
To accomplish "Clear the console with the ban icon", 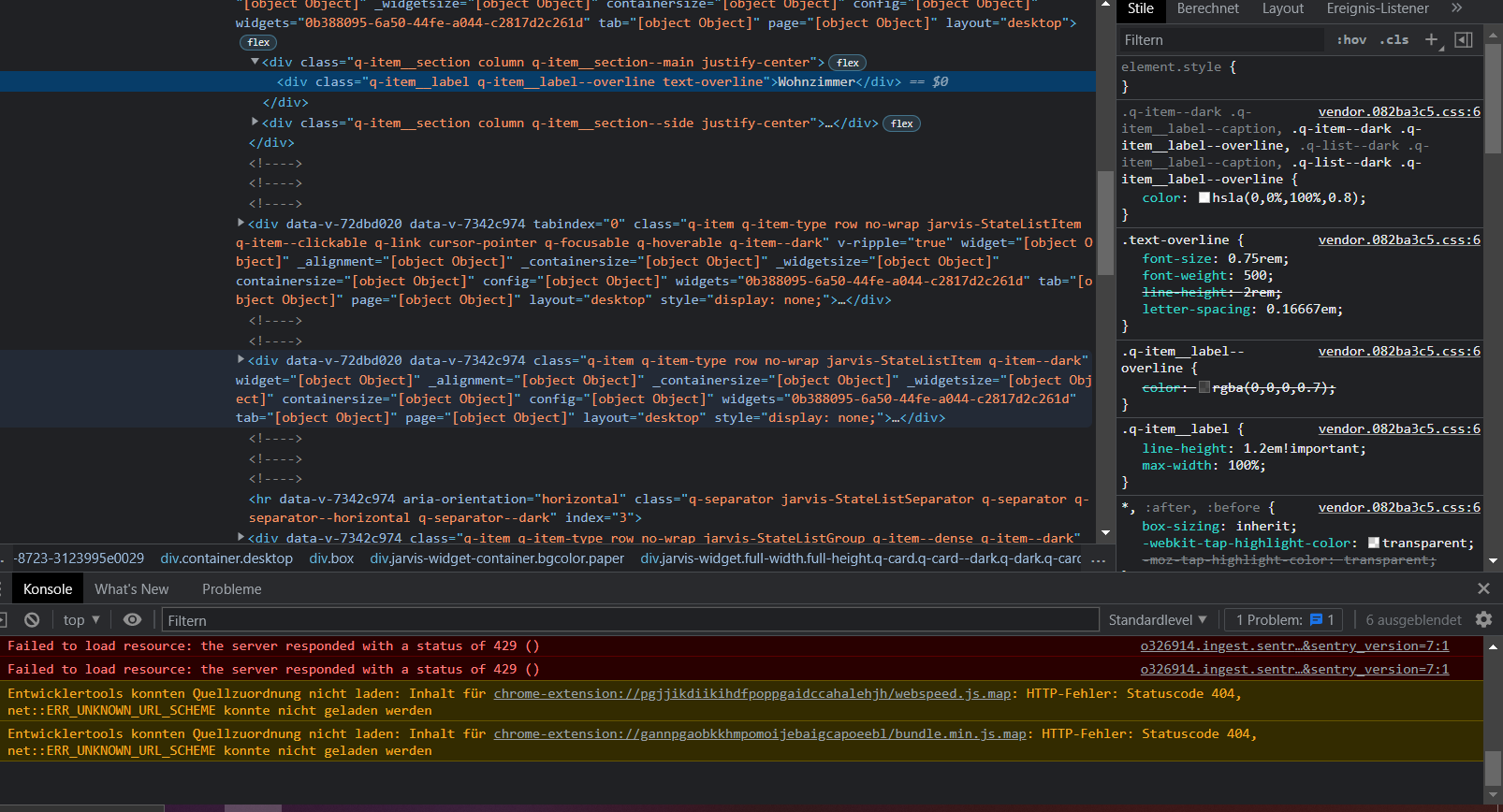I will pos(32,619).
